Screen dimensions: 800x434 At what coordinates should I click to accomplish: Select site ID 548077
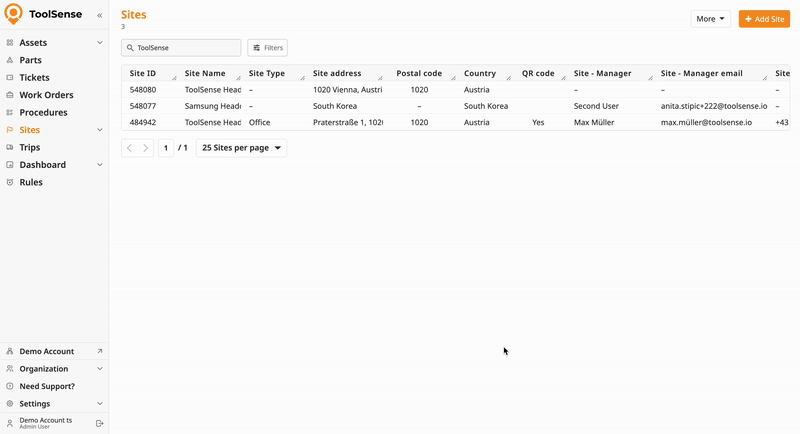[143, 106]
